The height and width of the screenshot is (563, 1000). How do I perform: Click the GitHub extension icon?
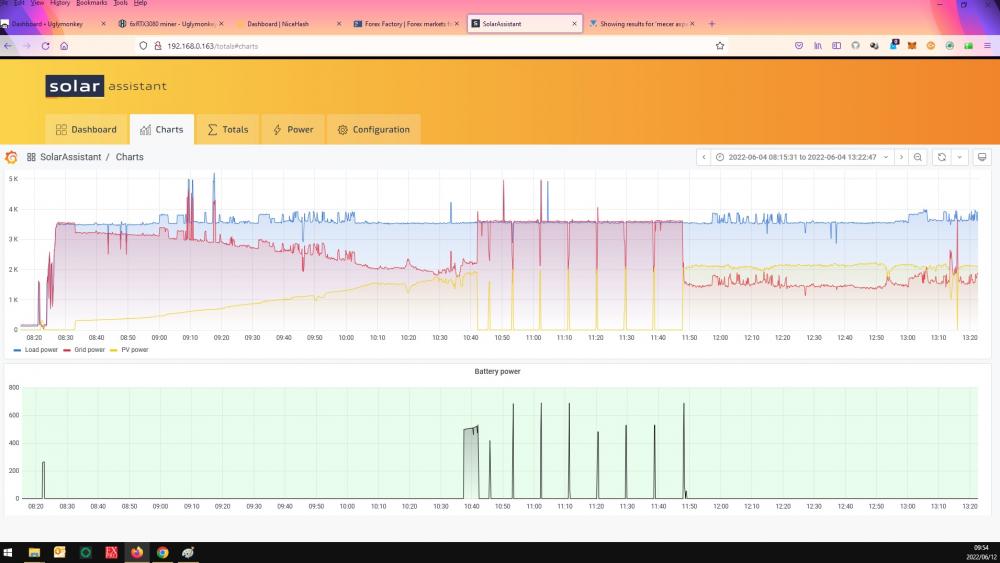[x=855, y=46]
